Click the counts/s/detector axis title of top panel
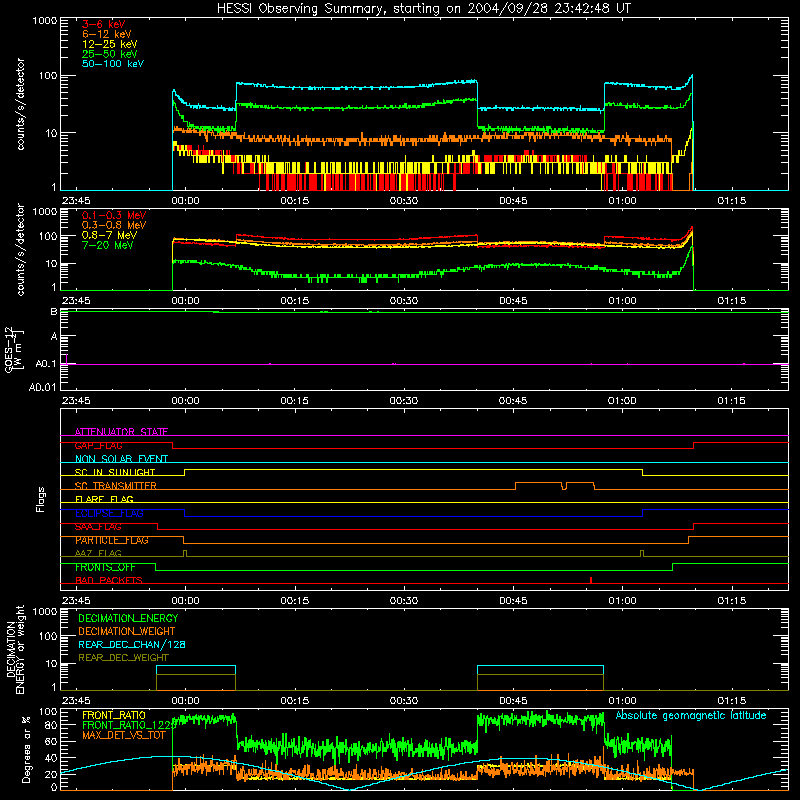The image size is (800, 800). point(20,104)
